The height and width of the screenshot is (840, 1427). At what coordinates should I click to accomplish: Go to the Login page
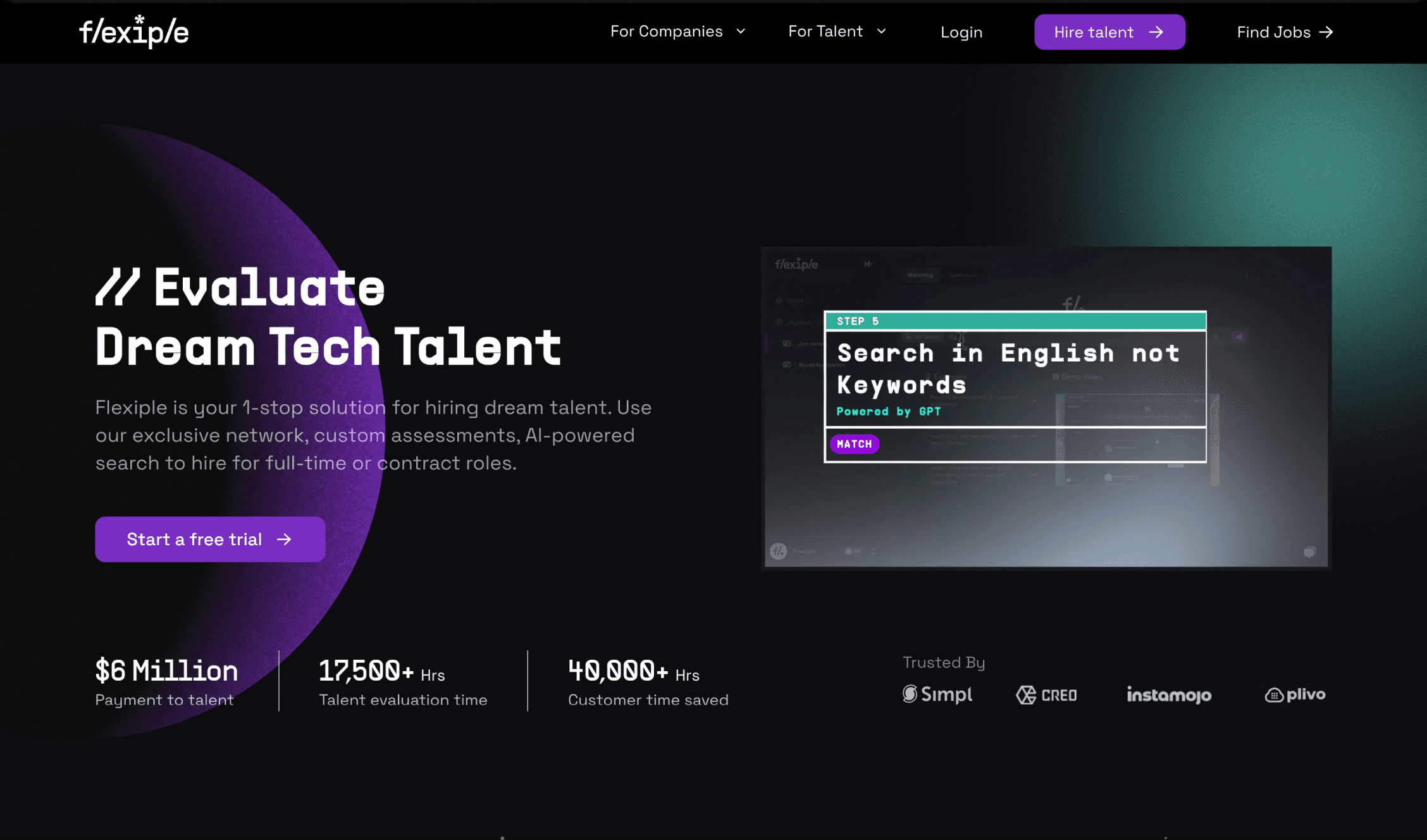(x=961, y=32)
